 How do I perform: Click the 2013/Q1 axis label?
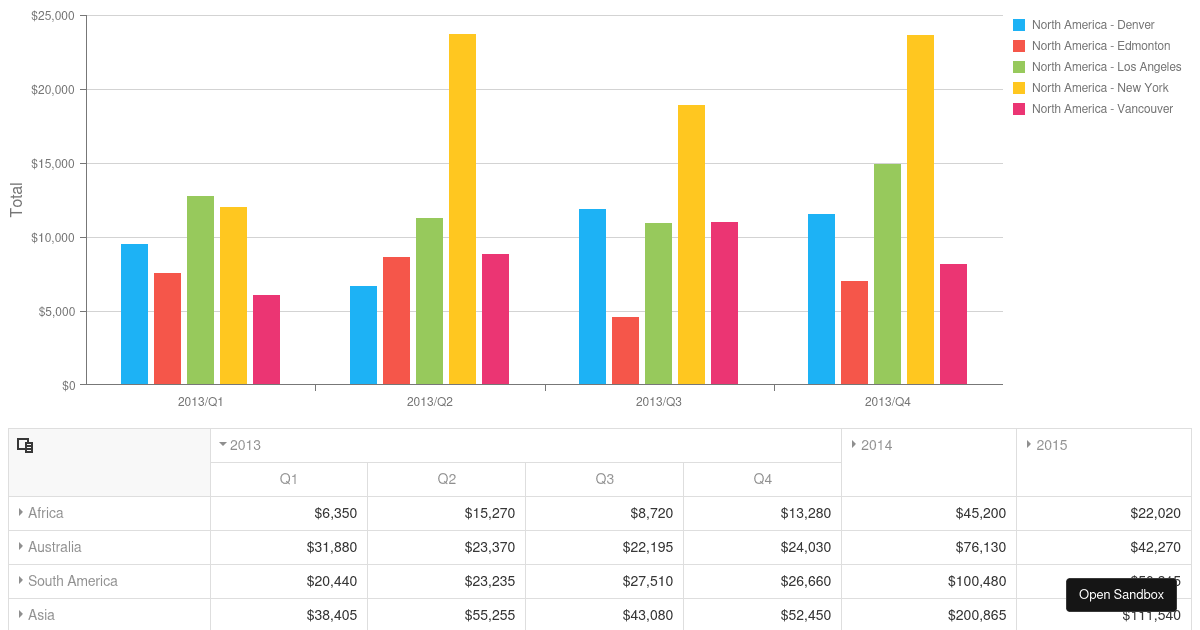201,402
